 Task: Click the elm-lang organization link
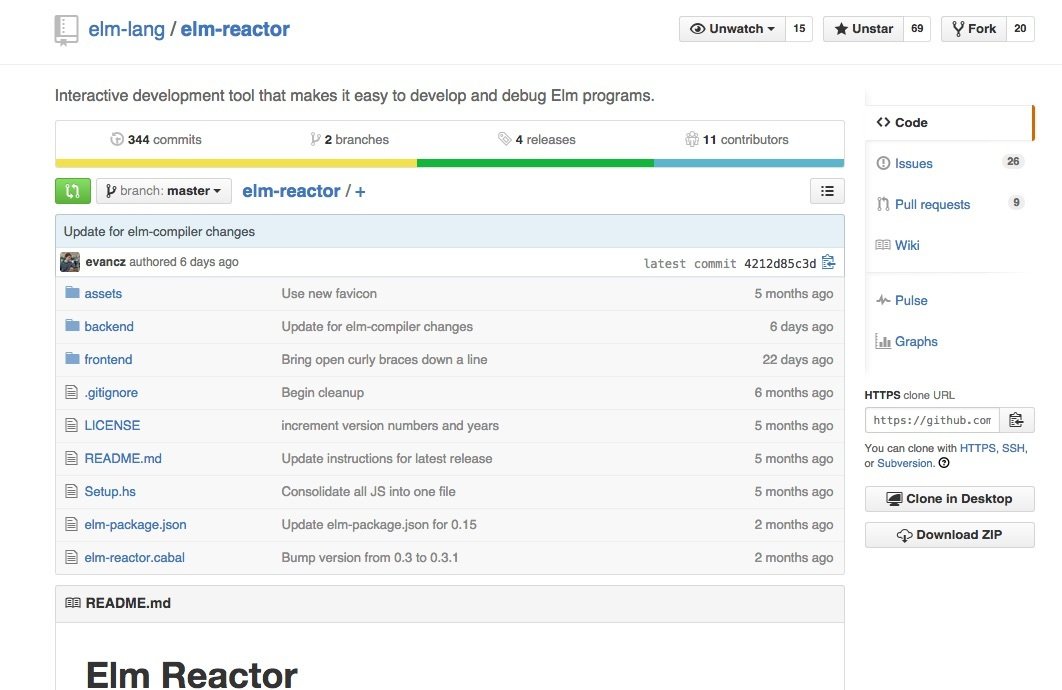pyautogui.click(x=127, y=29)
